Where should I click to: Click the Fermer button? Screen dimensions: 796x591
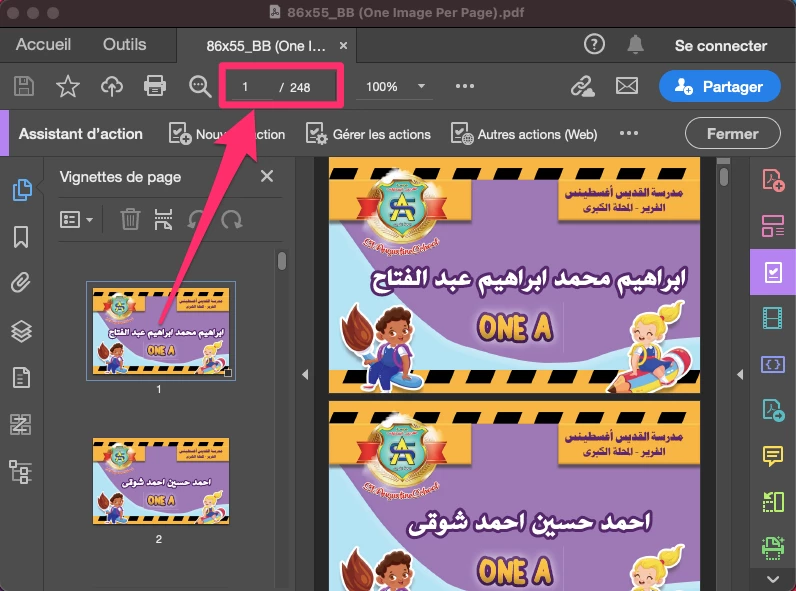(733, 134)
